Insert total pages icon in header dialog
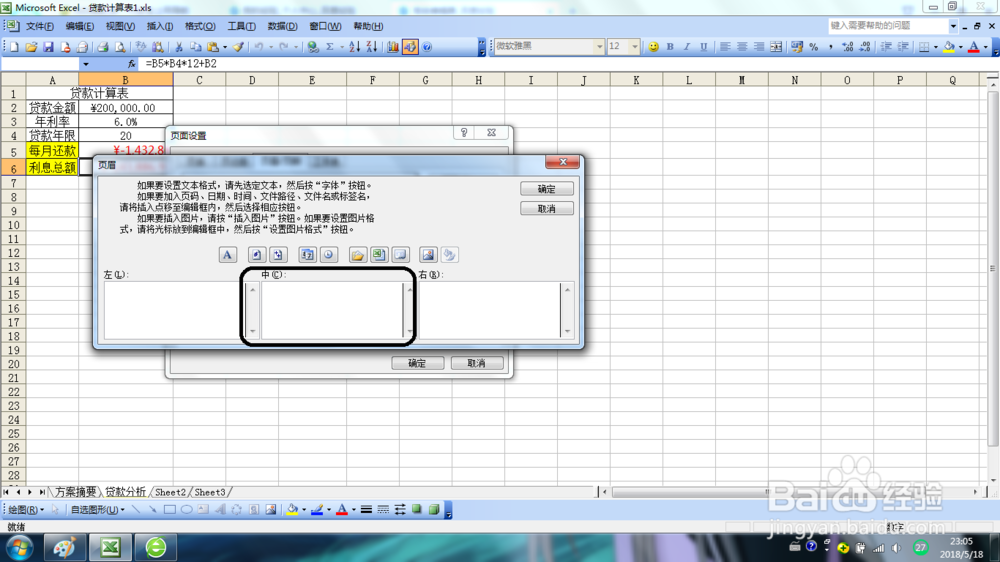Viewport: 1000px width, 562px height. click(x=277, y=255)
